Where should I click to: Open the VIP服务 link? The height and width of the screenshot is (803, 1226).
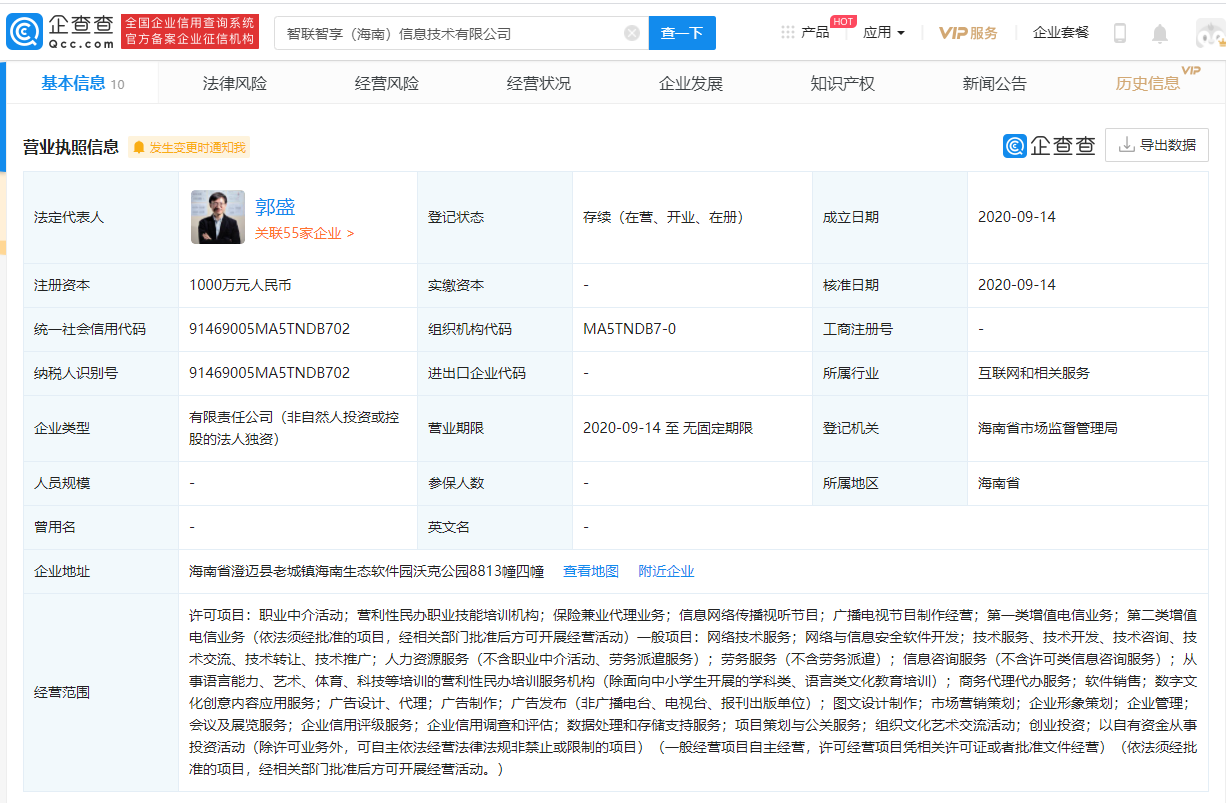[968, 33]
